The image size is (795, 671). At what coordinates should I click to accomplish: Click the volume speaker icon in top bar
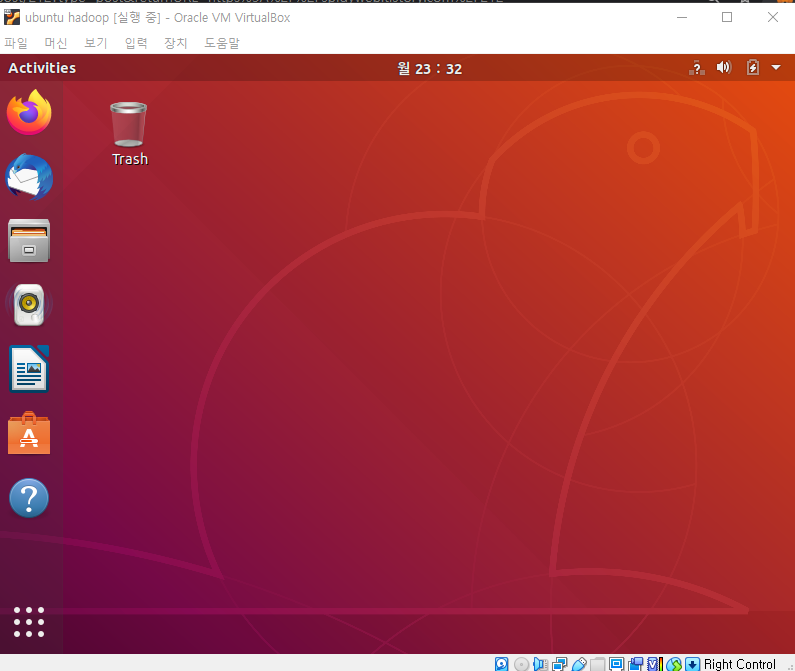724,67
